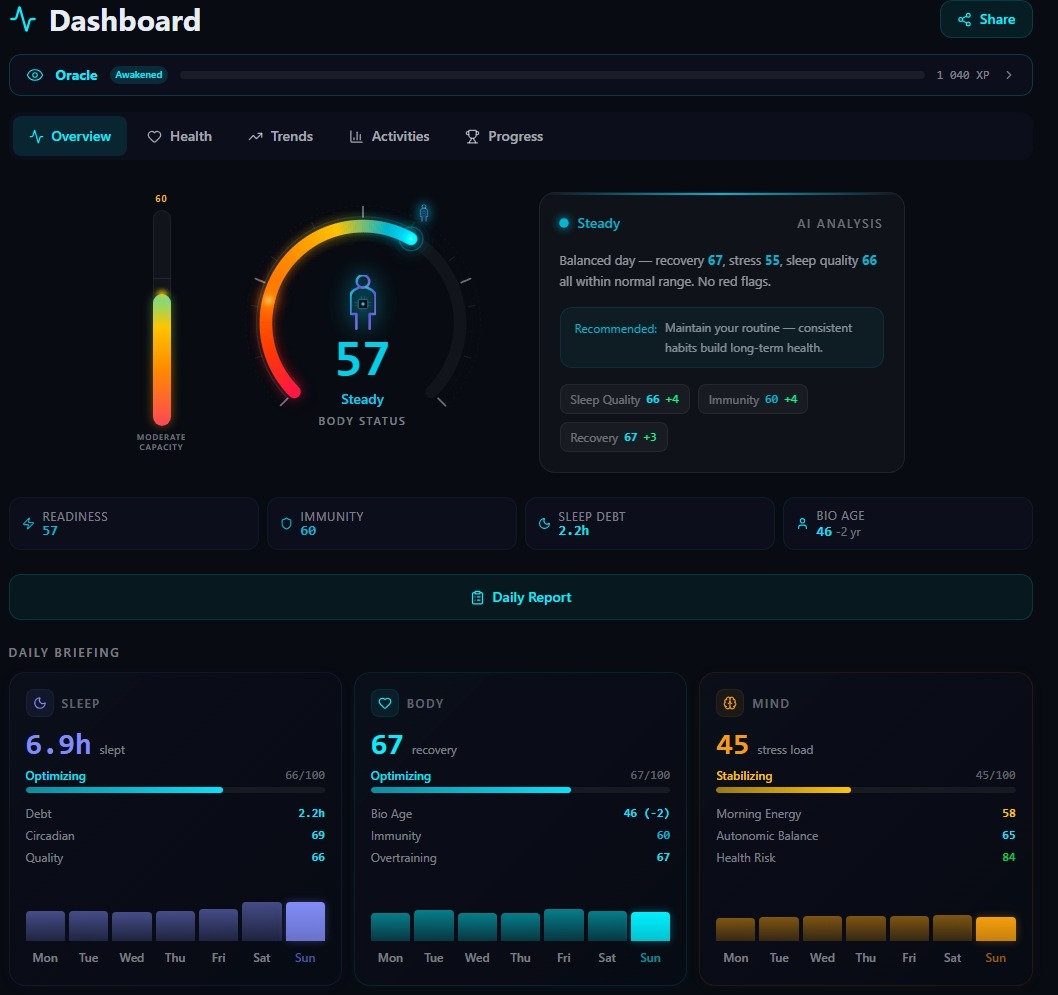Select the Sleep Debt clock icon
This screenshot has width=1058, height=995.
(543, 523)
